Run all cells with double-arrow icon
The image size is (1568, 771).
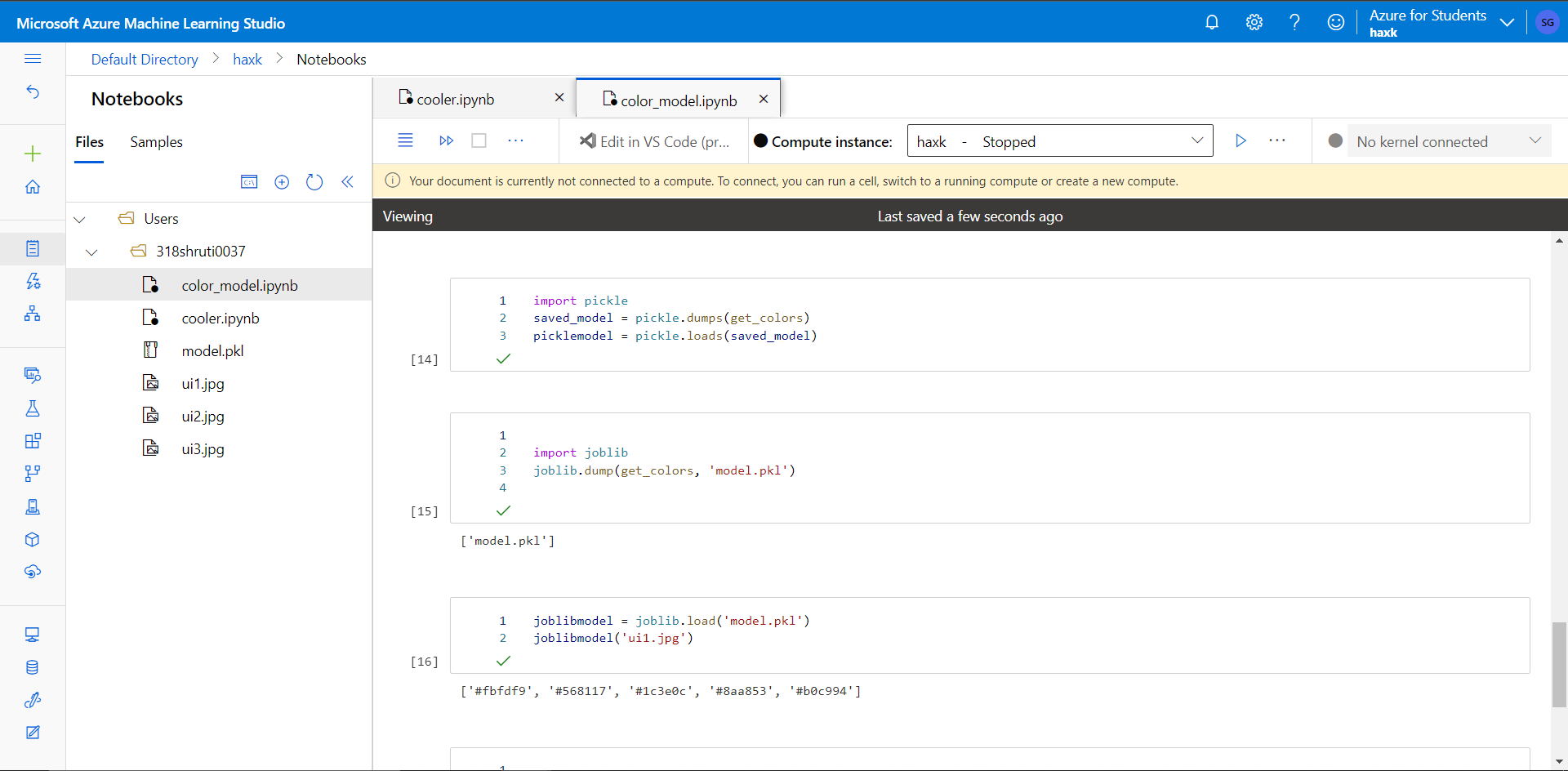tap(446, 140)
